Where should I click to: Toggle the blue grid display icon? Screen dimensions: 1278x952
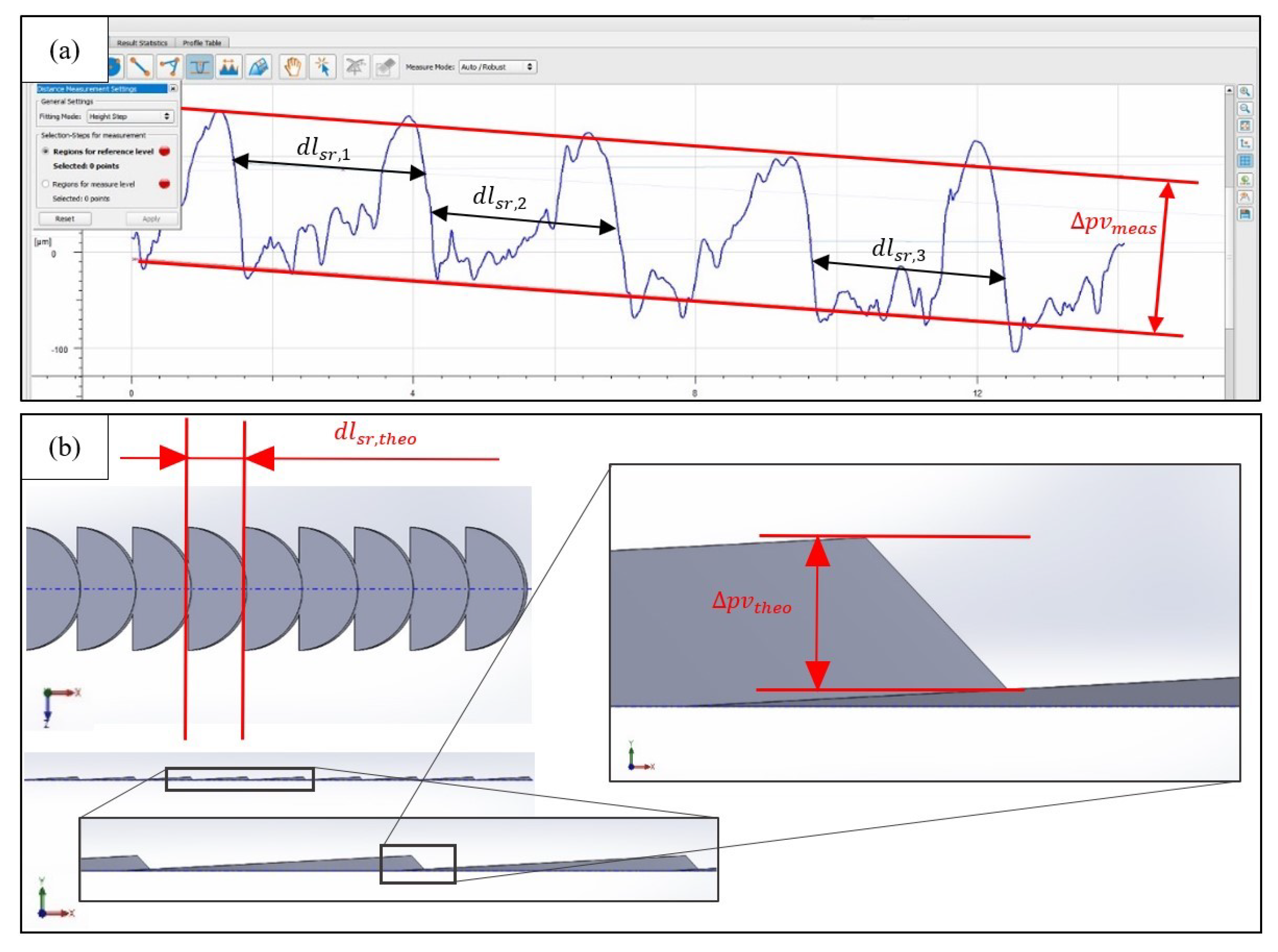[x=1245, y=161]
